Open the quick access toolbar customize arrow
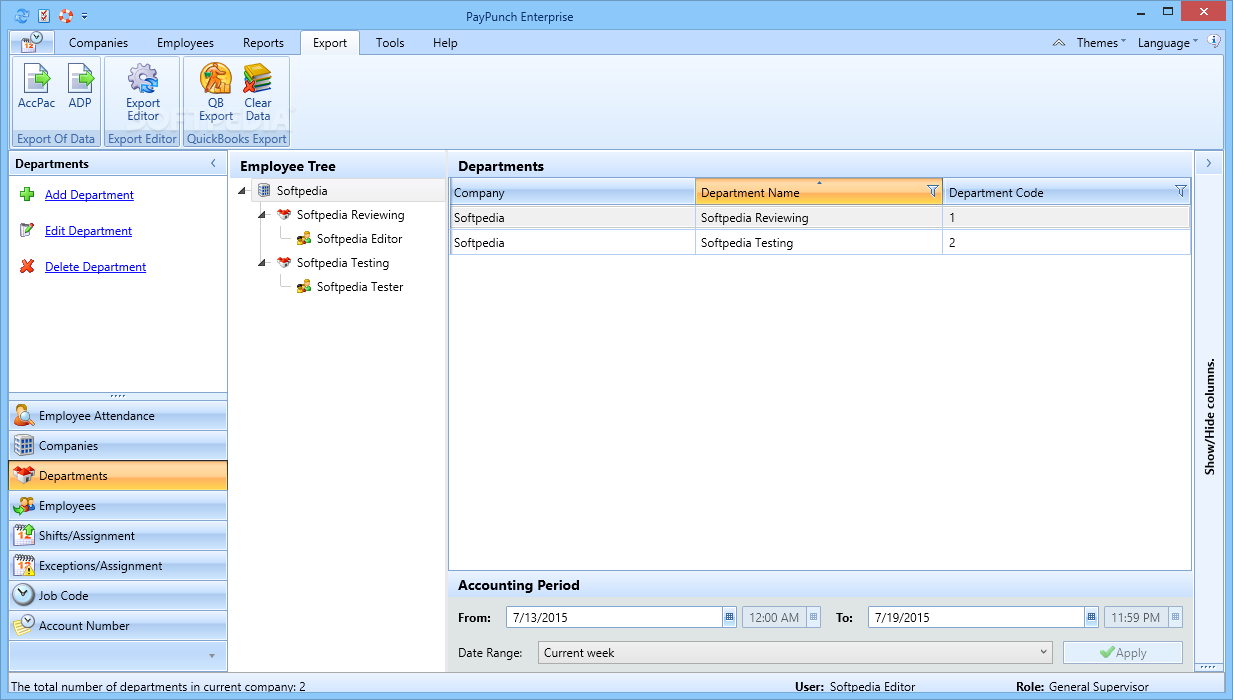1233x700 pixels. (x=85, y=16)
